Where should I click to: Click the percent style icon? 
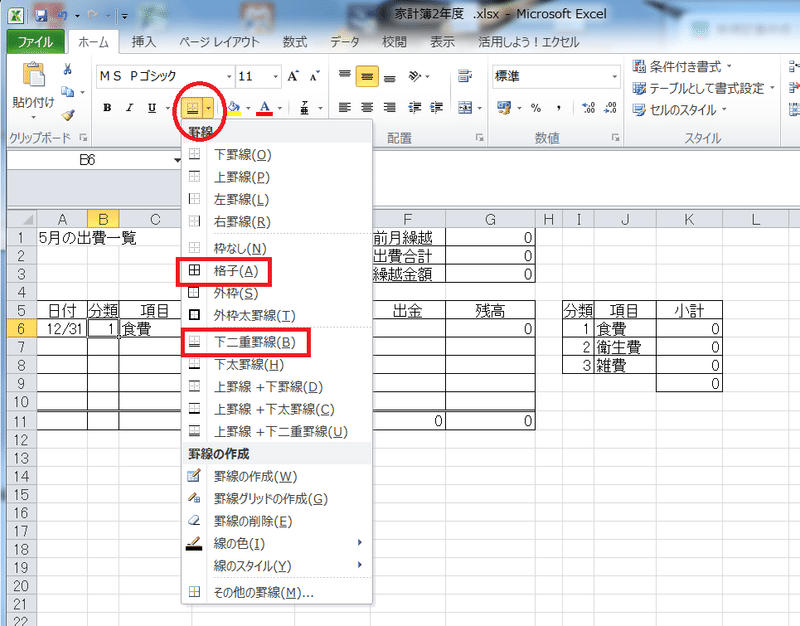pyautogui.click(x=536, y=108)
